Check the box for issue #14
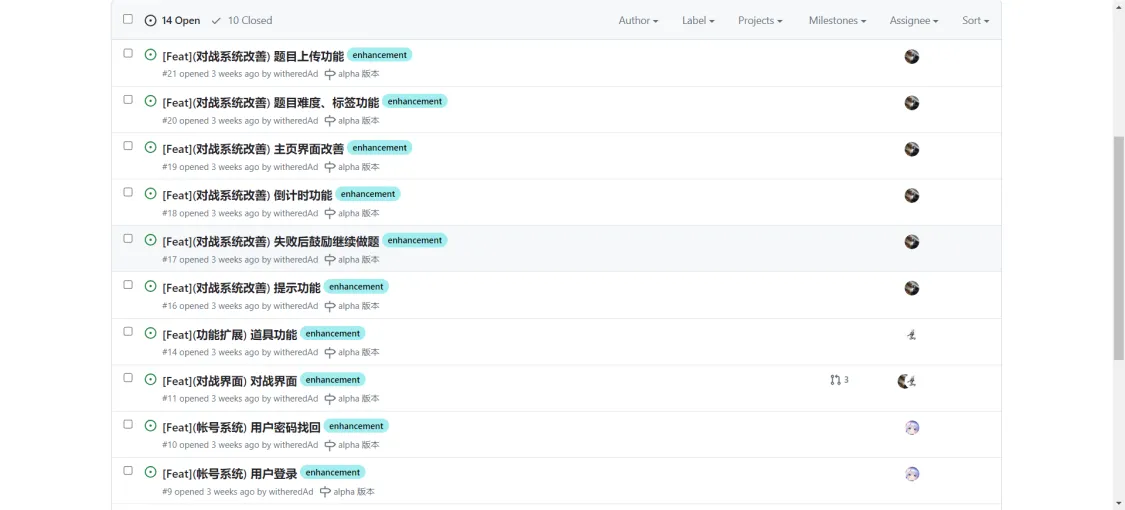Viewport: 1125px width, 510px height. pos(128,331)
